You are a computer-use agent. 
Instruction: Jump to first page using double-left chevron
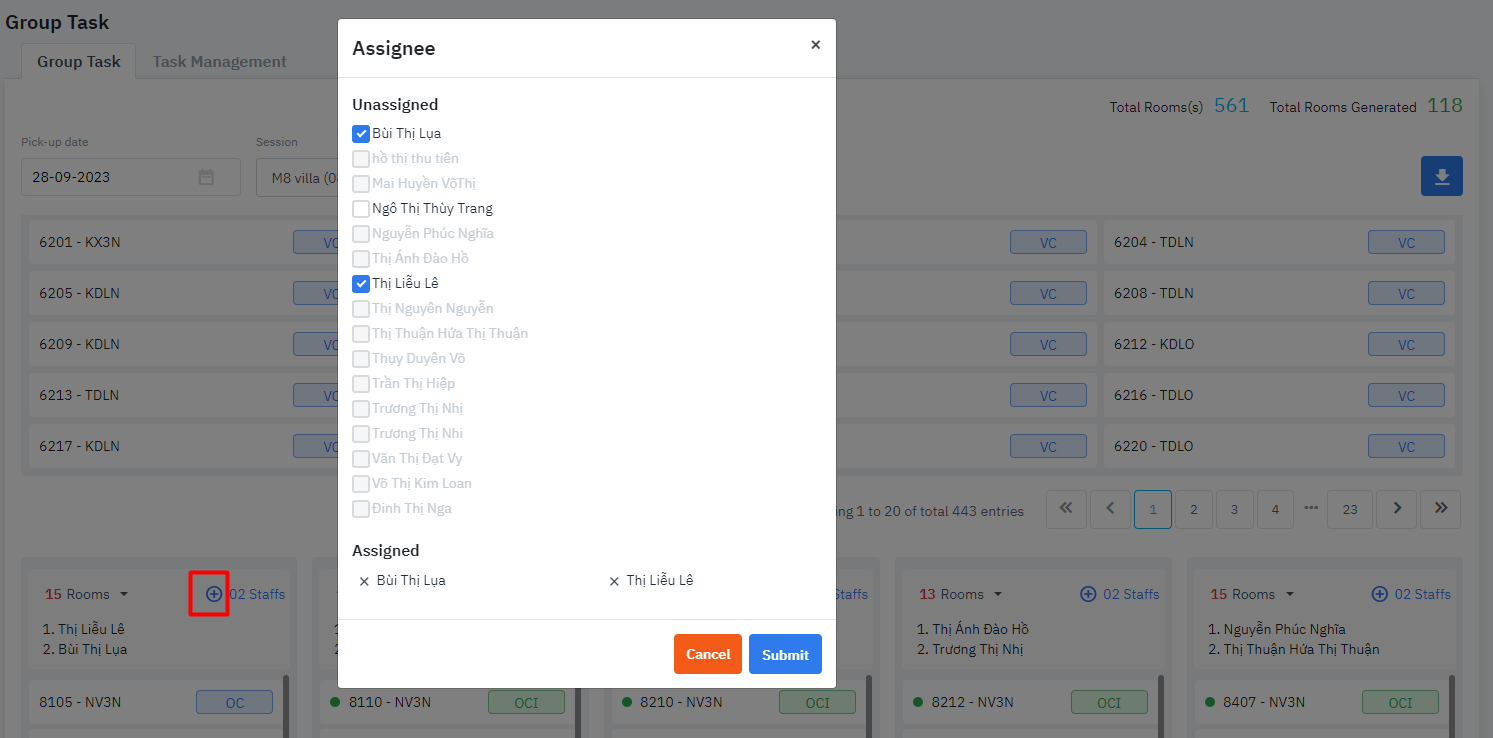(x=1066, y=509)
